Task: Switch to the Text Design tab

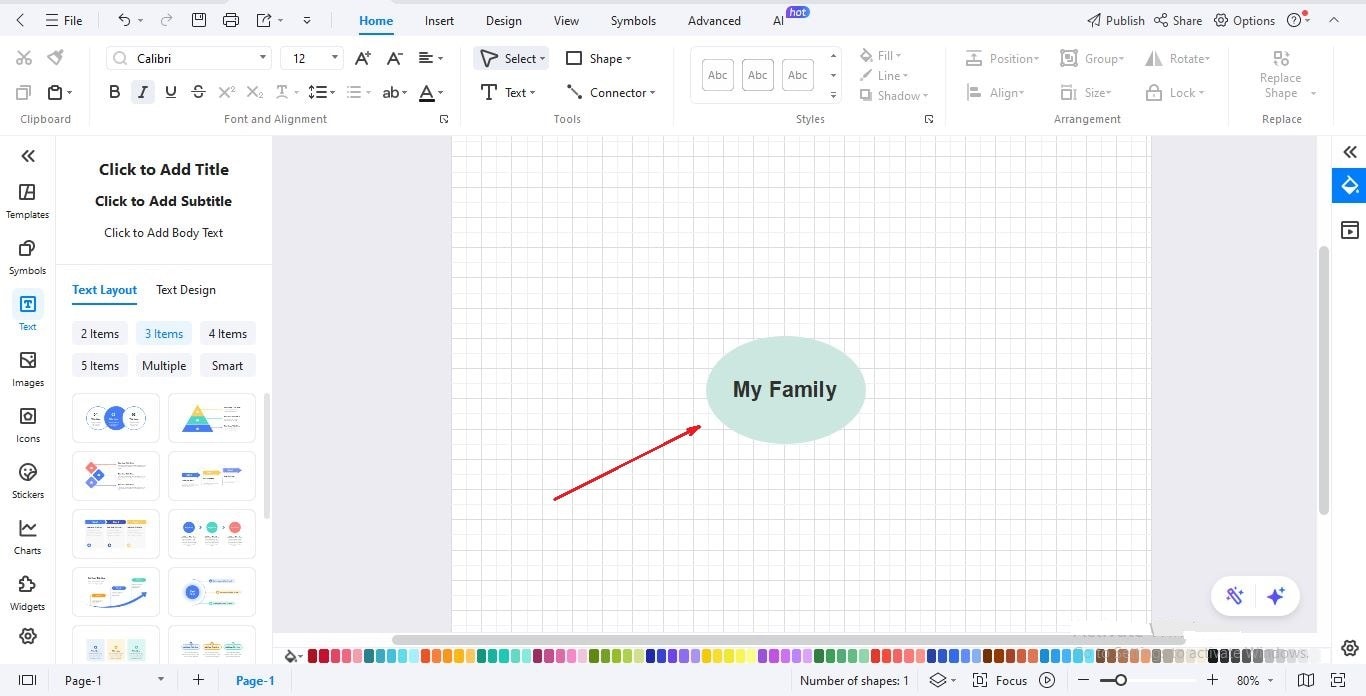Action: tap(186, 290)
